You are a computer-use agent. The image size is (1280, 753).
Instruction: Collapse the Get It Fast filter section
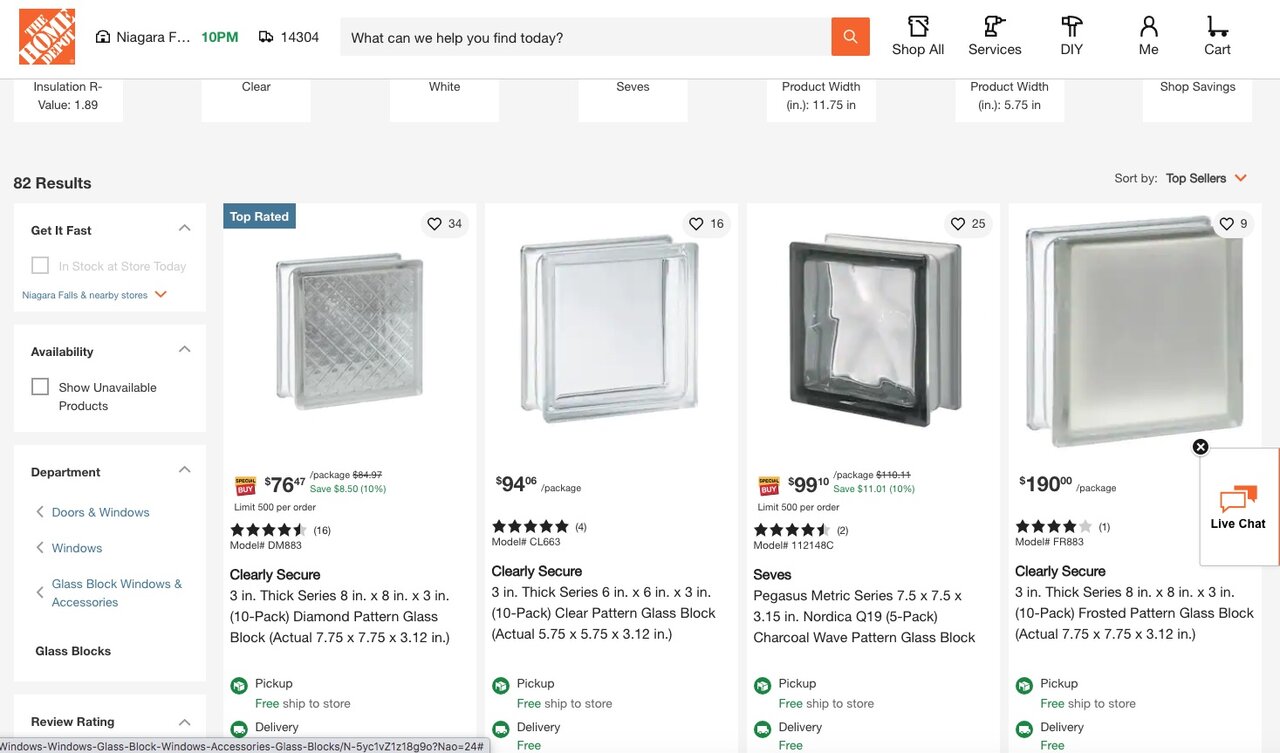(x=184, y=229)
